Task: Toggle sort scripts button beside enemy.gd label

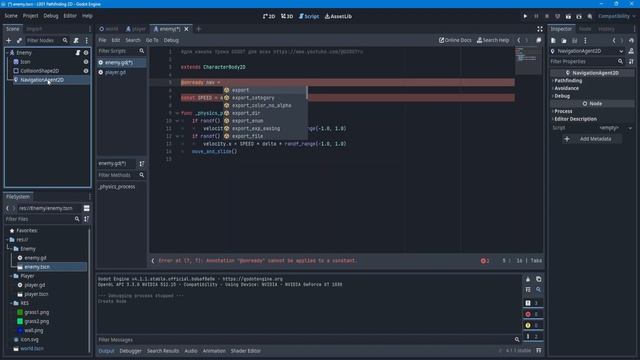Action: pyautogui.click(x=142, y=164)
